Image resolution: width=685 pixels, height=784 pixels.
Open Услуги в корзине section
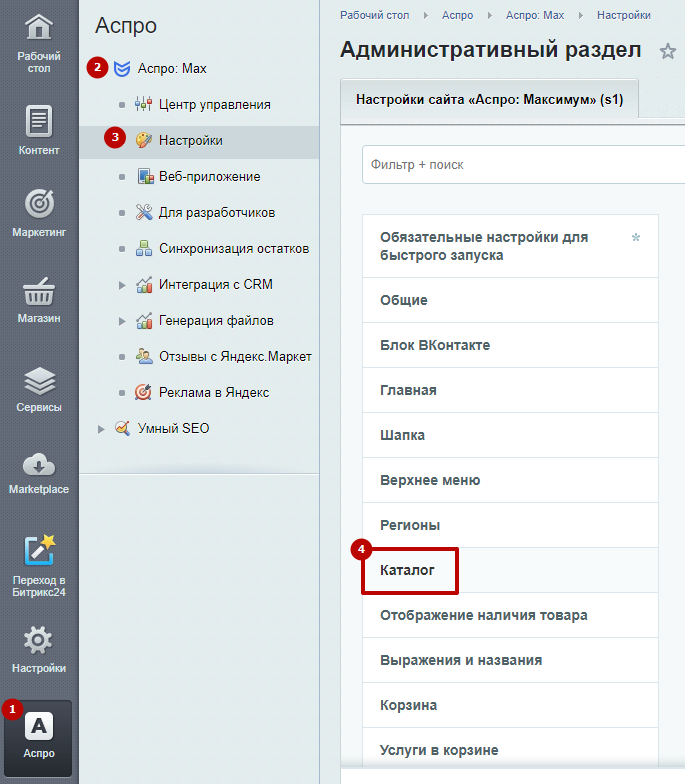(x=510, y=749)
